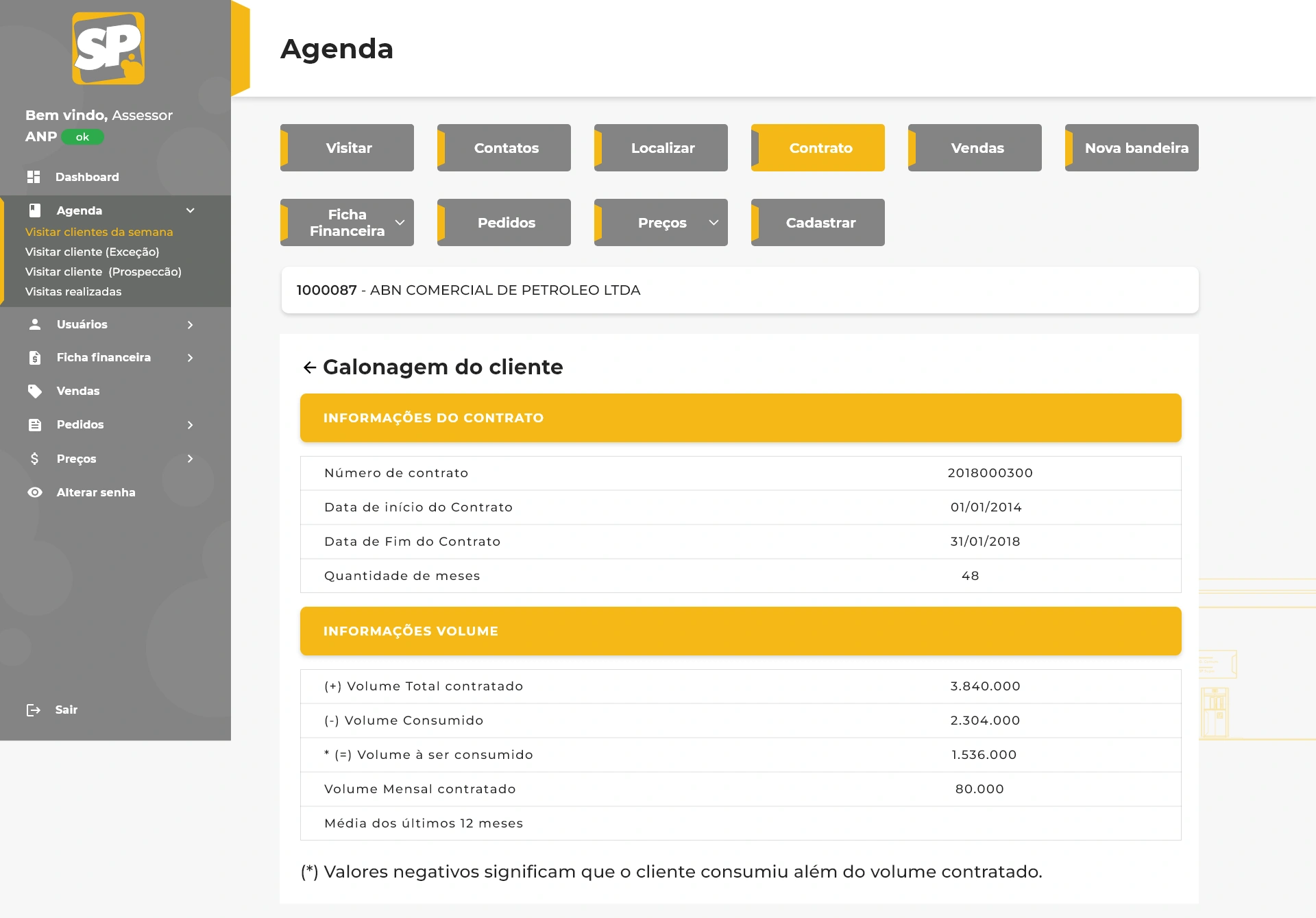Expand the Pedidos sidebar submenu chevron

point(191,425)
